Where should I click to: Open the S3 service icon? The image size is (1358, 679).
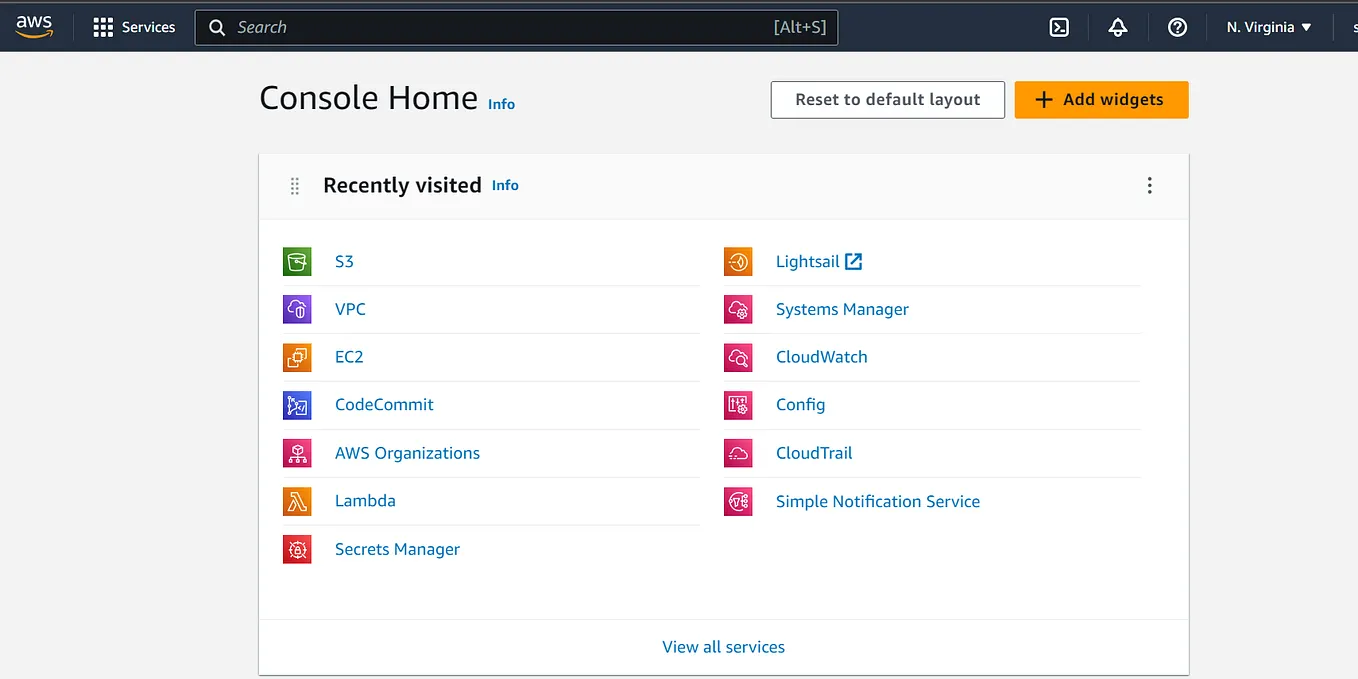pyautogui.click(x=297, y=261)
